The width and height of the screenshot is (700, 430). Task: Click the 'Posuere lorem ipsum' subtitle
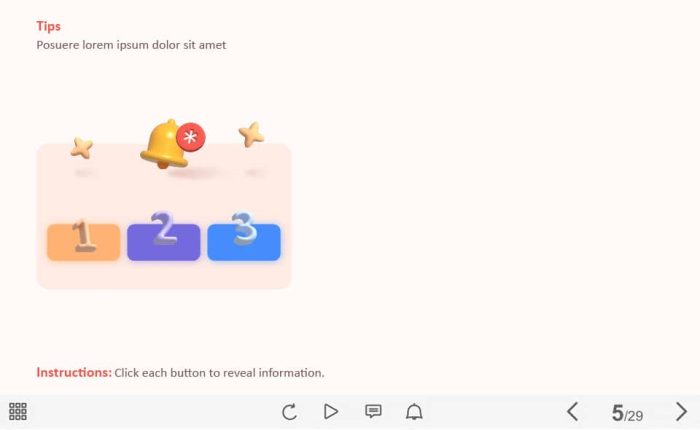[131, 45]
